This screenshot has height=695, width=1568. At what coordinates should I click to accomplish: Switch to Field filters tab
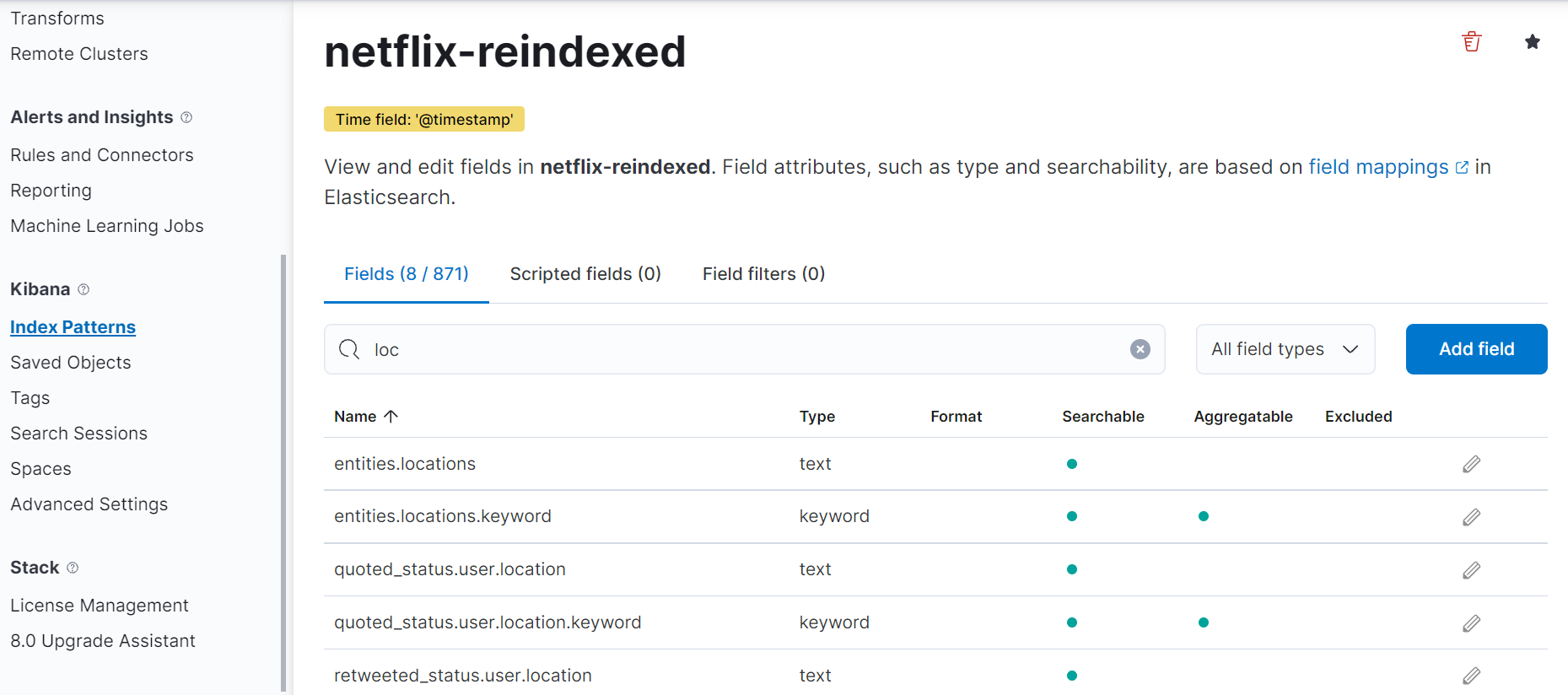[763, 274]
